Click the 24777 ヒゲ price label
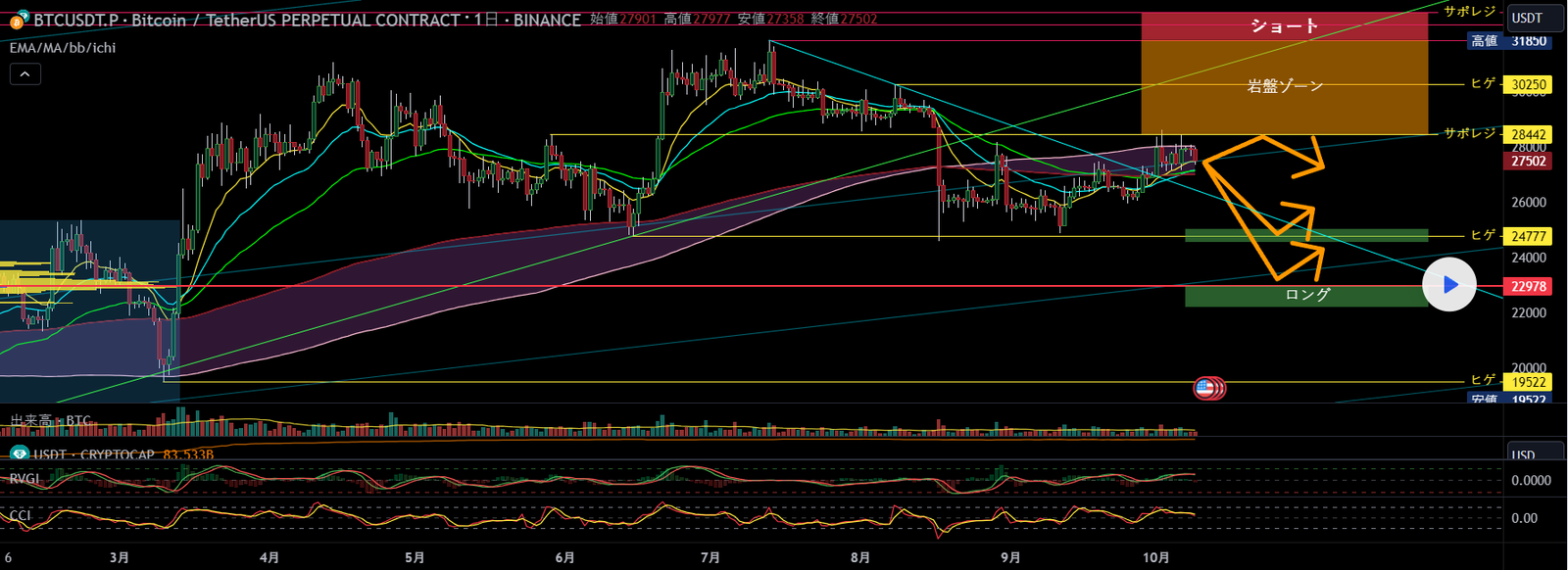The image size is (1568, 570). 1528,236
